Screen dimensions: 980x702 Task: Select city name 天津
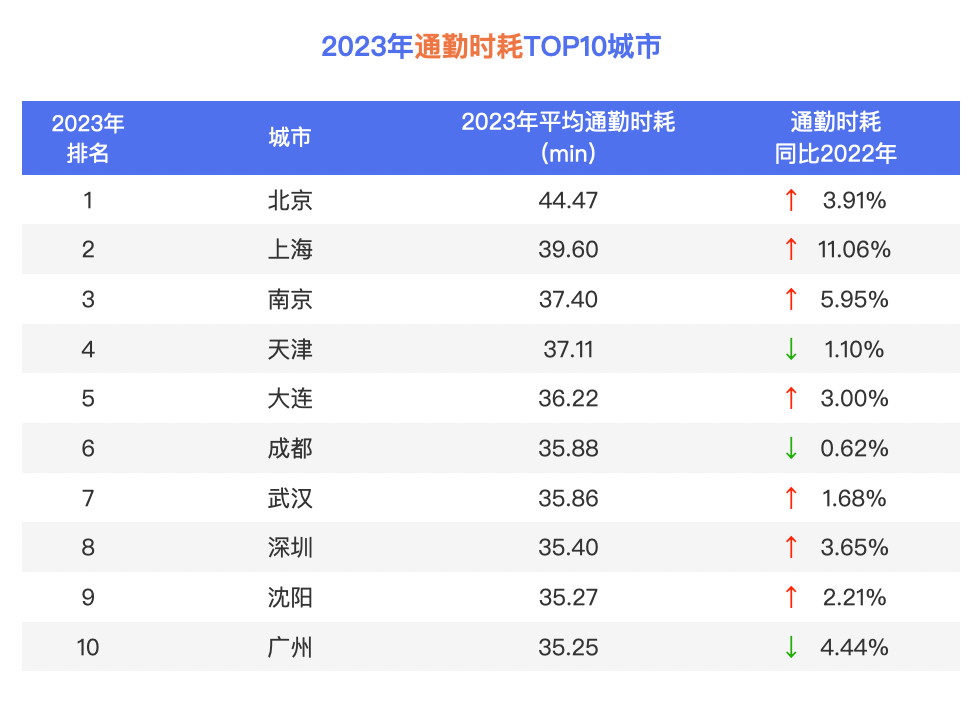pyautogui.click(x=289, y=349)
